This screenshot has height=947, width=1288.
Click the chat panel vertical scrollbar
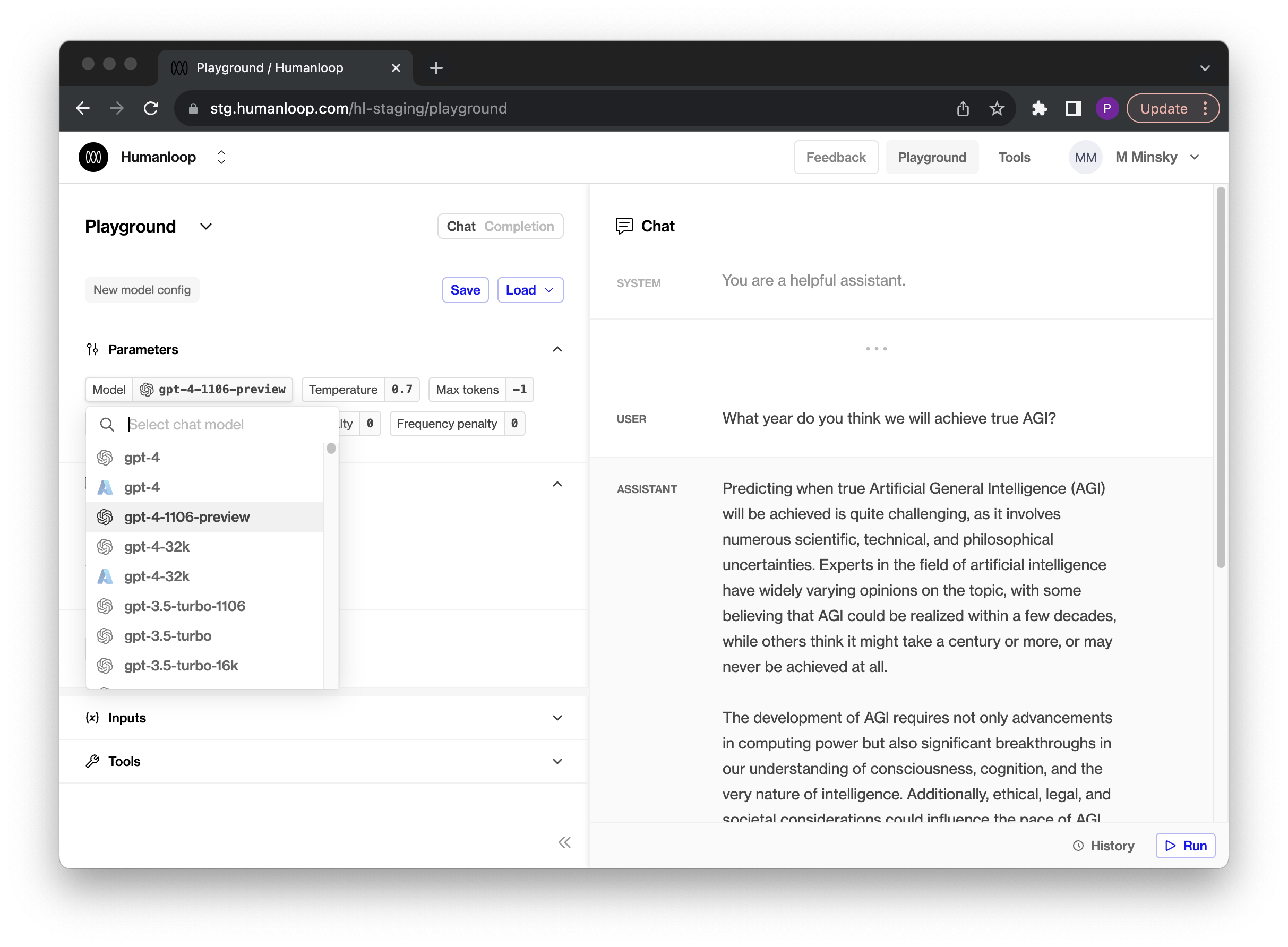click(1221, 378)
